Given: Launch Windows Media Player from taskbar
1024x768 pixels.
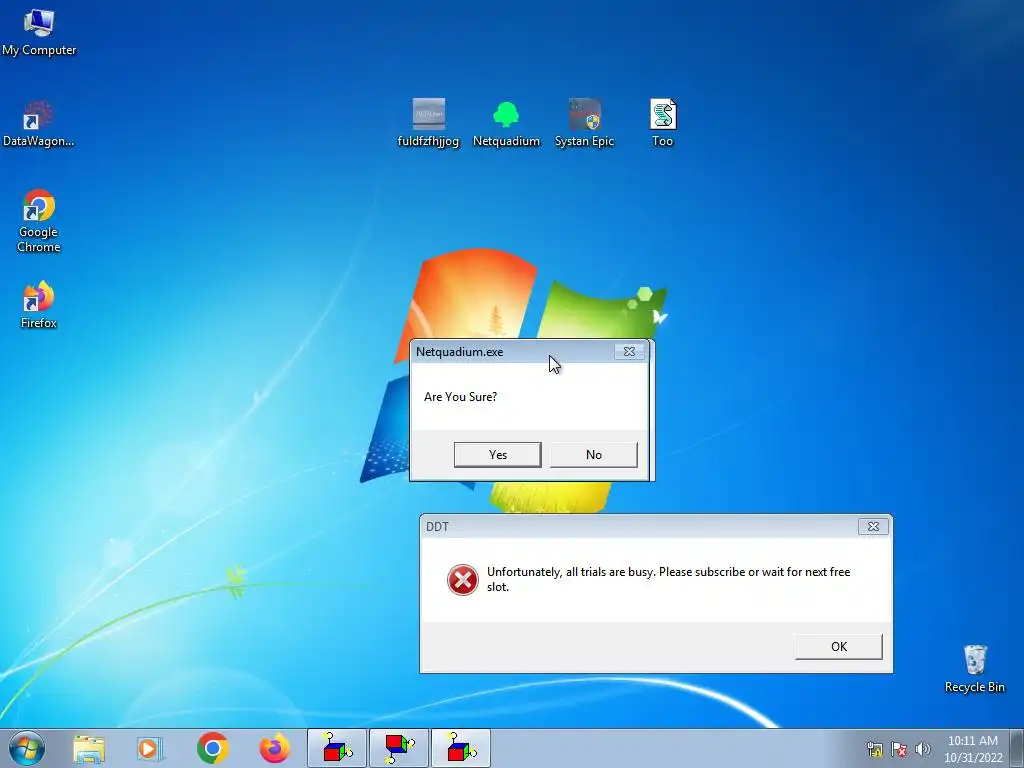Looking at the screenshot, I should 150,748.
